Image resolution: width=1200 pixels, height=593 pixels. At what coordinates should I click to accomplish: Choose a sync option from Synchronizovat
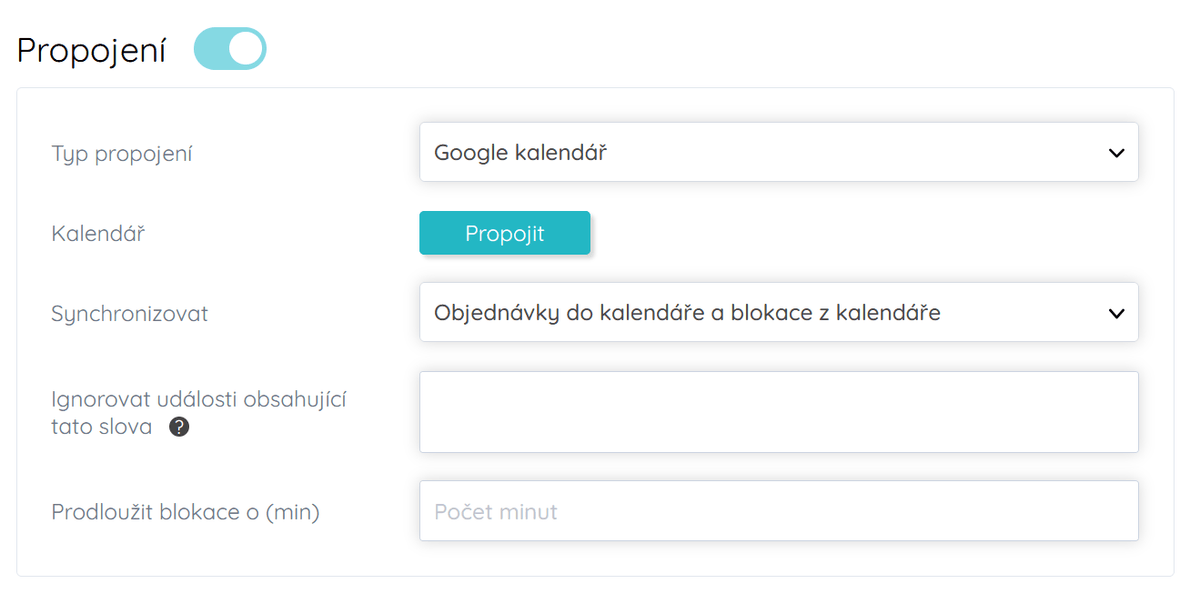(x=779, y=312)
